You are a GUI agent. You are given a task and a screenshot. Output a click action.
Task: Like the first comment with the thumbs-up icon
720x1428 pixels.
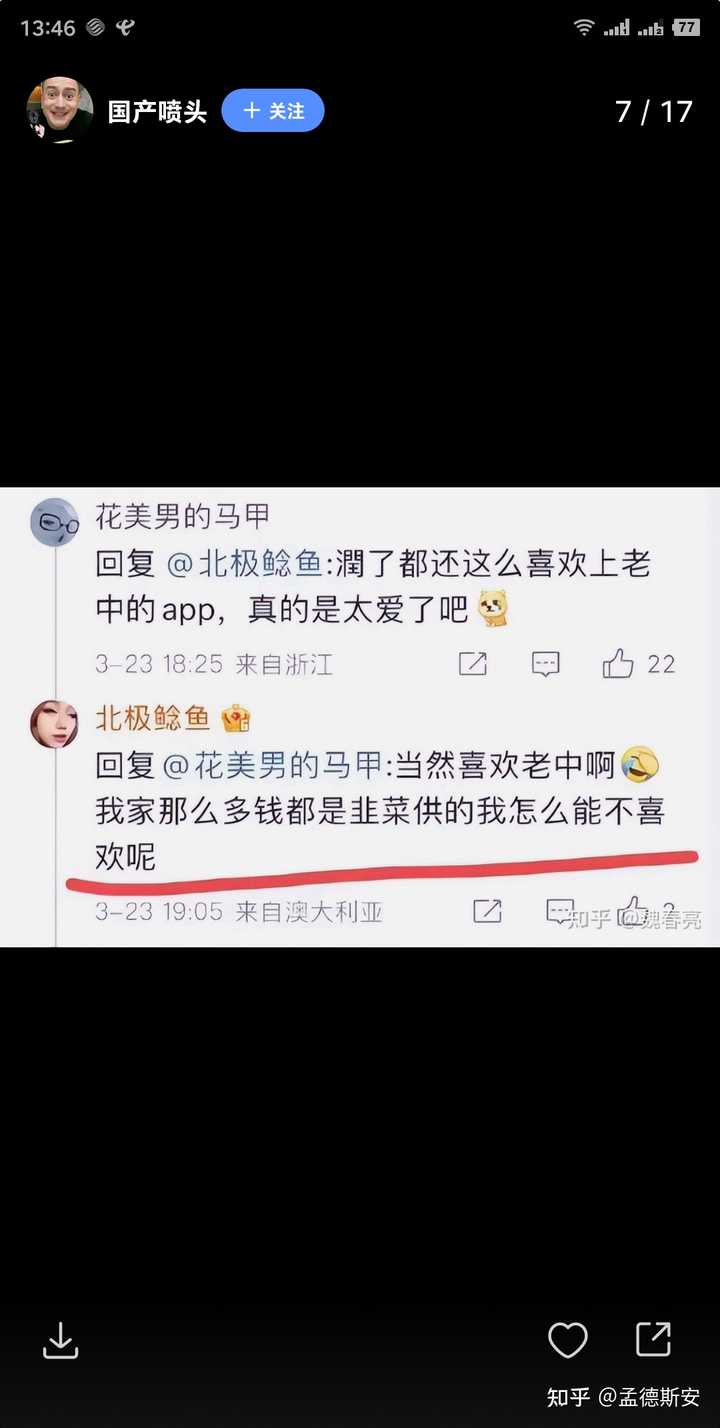tap(618, 662)
